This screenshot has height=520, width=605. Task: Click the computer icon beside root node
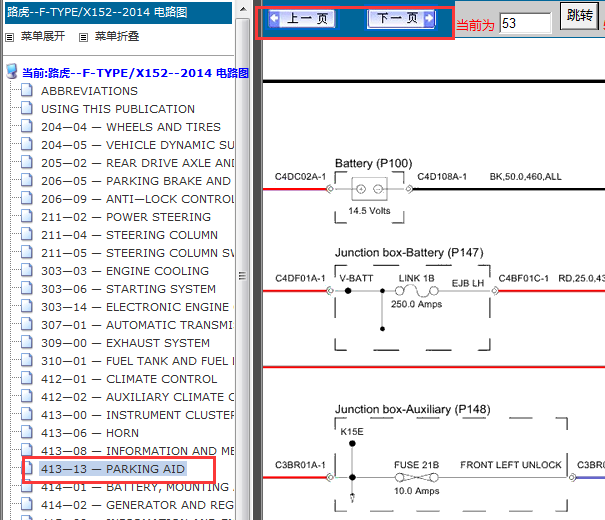[x=12, y=71]
